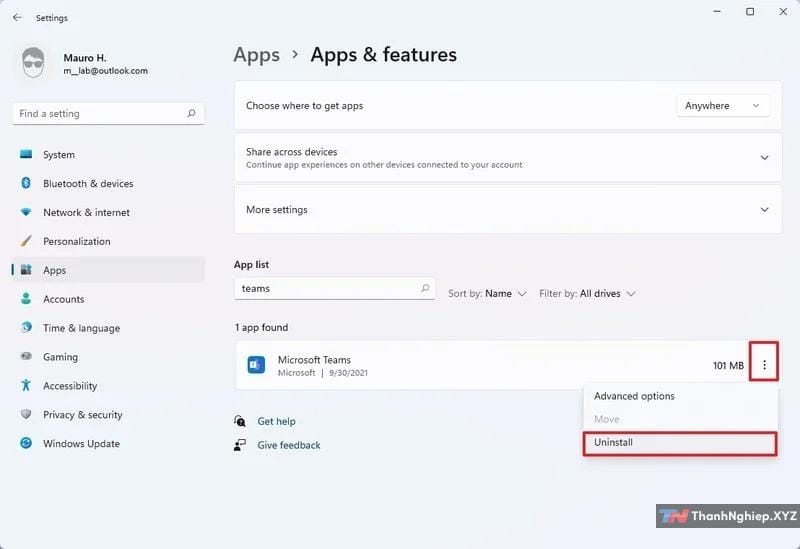The height and width of the screenshot is (549, 800).
Task: Click the m_lab@outlook.com account email
Action: pyautogui.click(x=106, y=71)
